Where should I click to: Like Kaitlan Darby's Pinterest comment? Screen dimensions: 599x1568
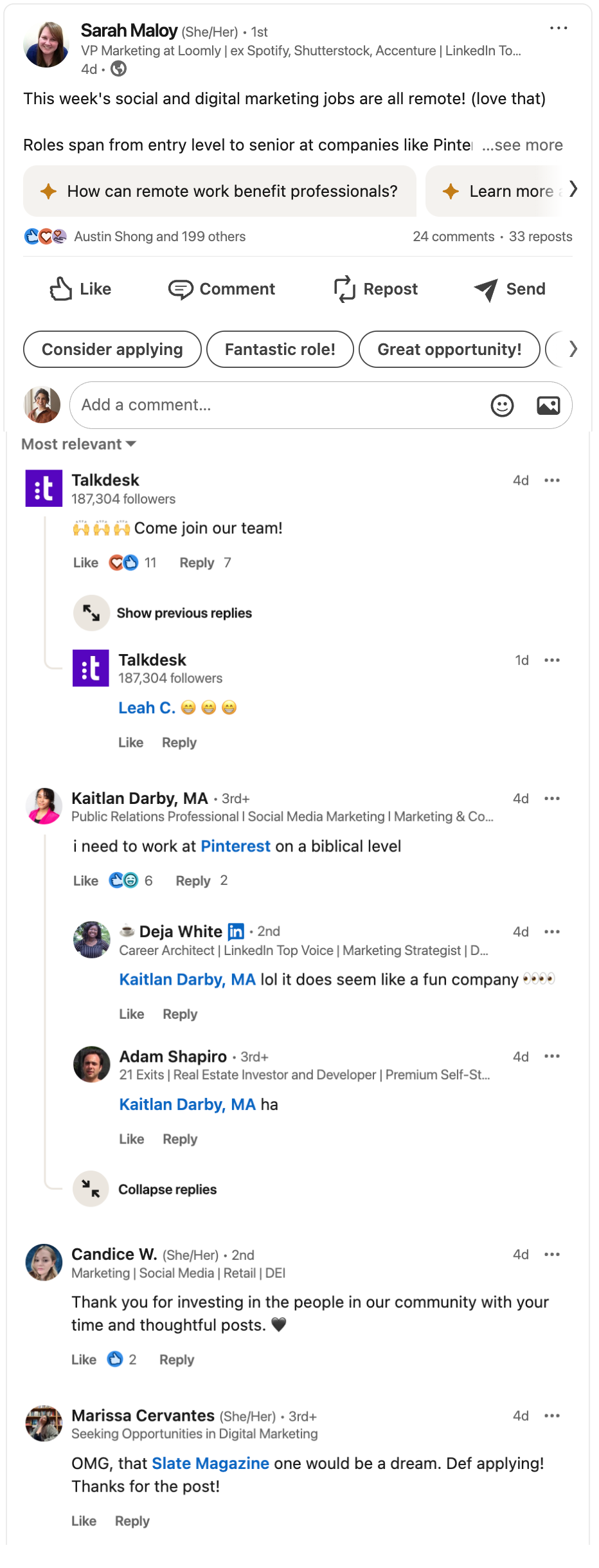(85, 880)
